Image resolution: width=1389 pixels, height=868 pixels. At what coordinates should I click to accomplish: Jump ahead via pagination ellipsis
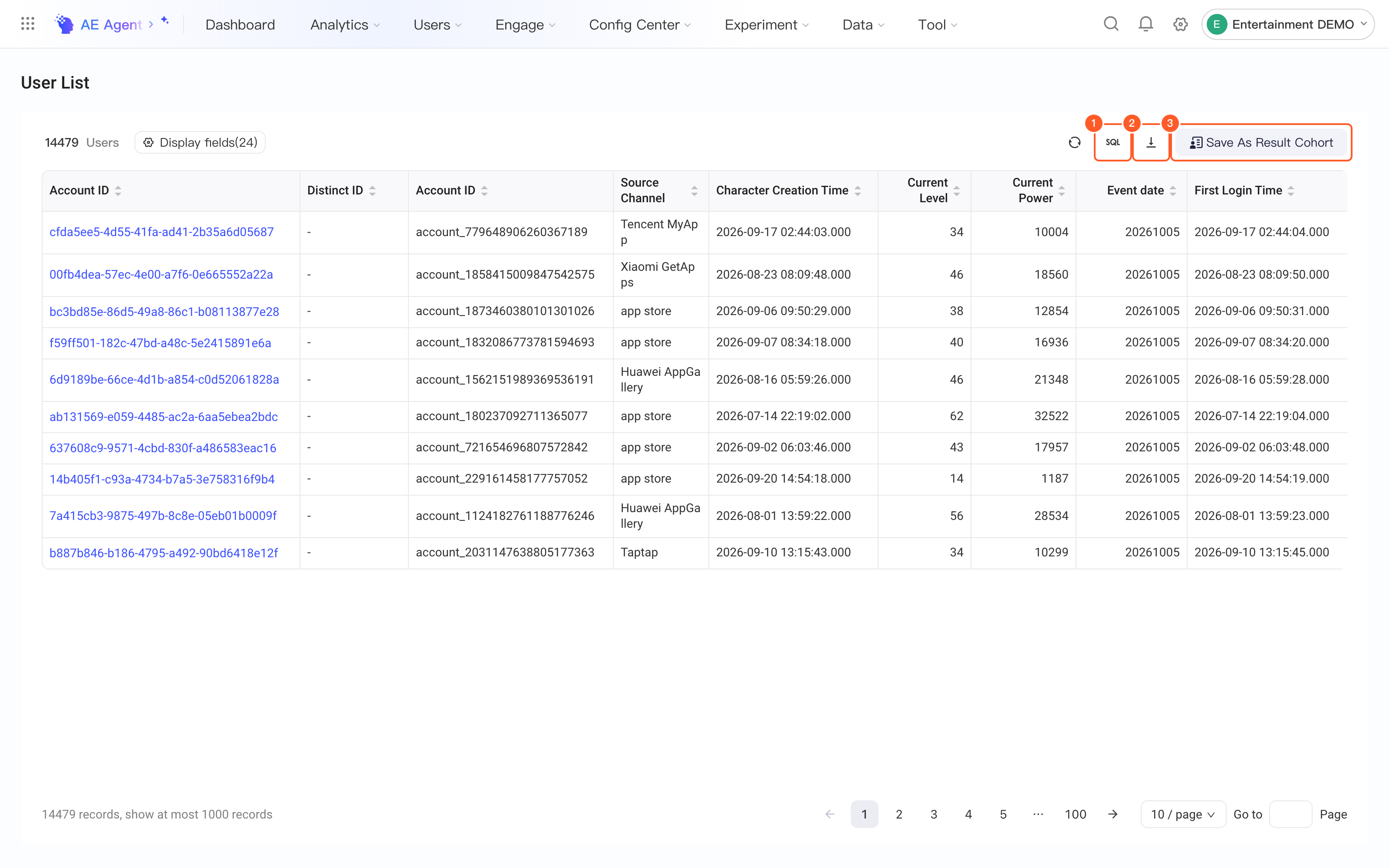1038,814
